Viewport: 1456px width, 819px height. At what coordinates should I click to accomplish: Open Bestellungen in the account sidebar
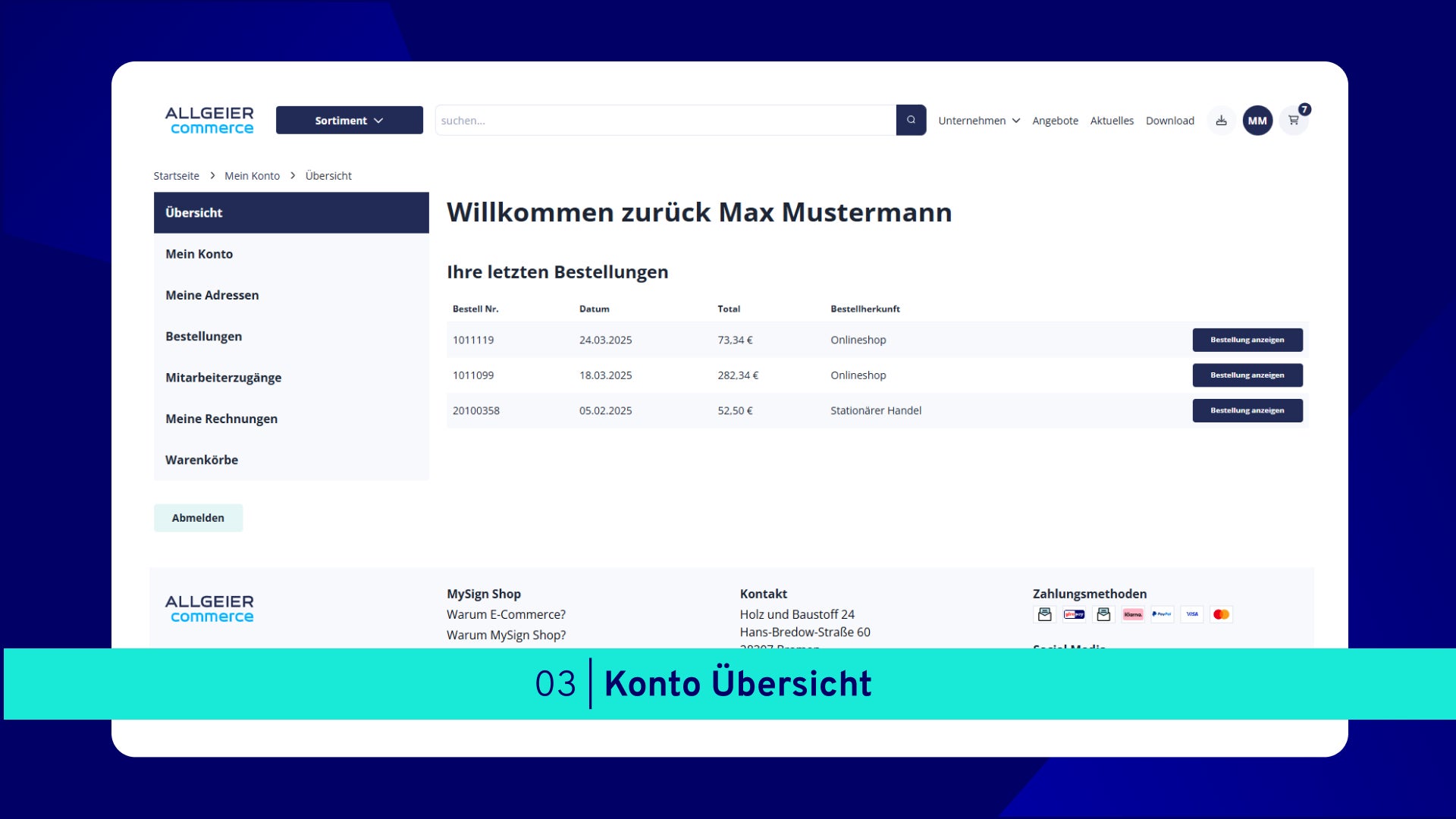coord(204,336)
